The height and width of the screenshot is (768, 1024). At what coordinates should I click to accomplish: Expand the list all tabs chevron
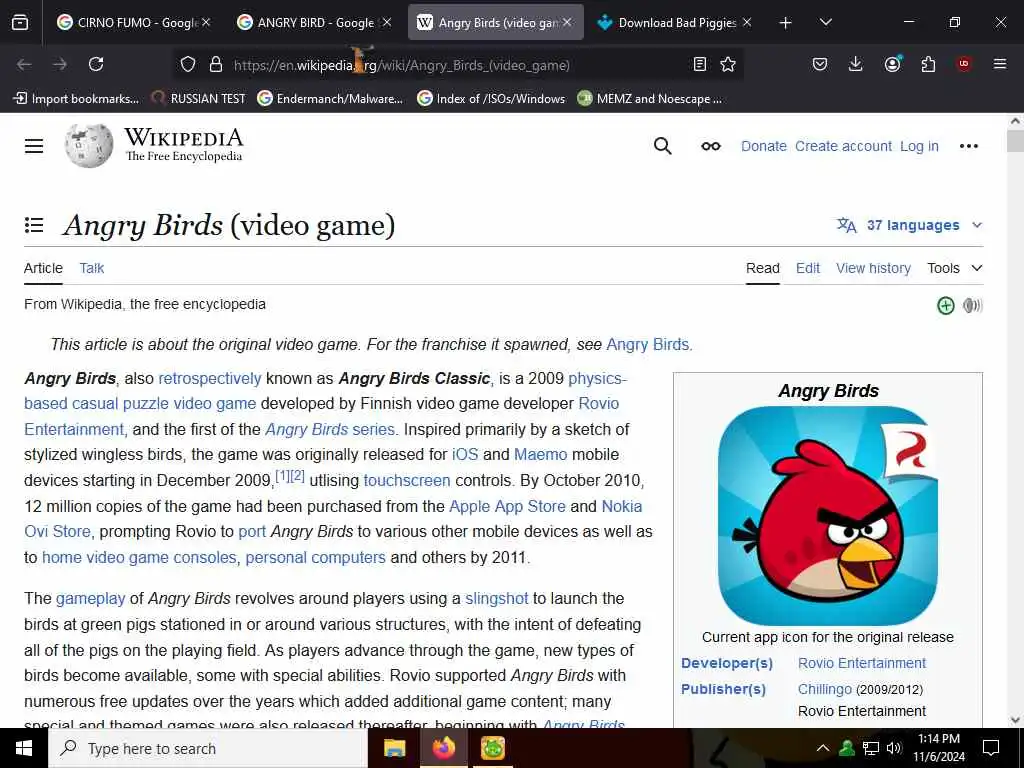point(825,22)
